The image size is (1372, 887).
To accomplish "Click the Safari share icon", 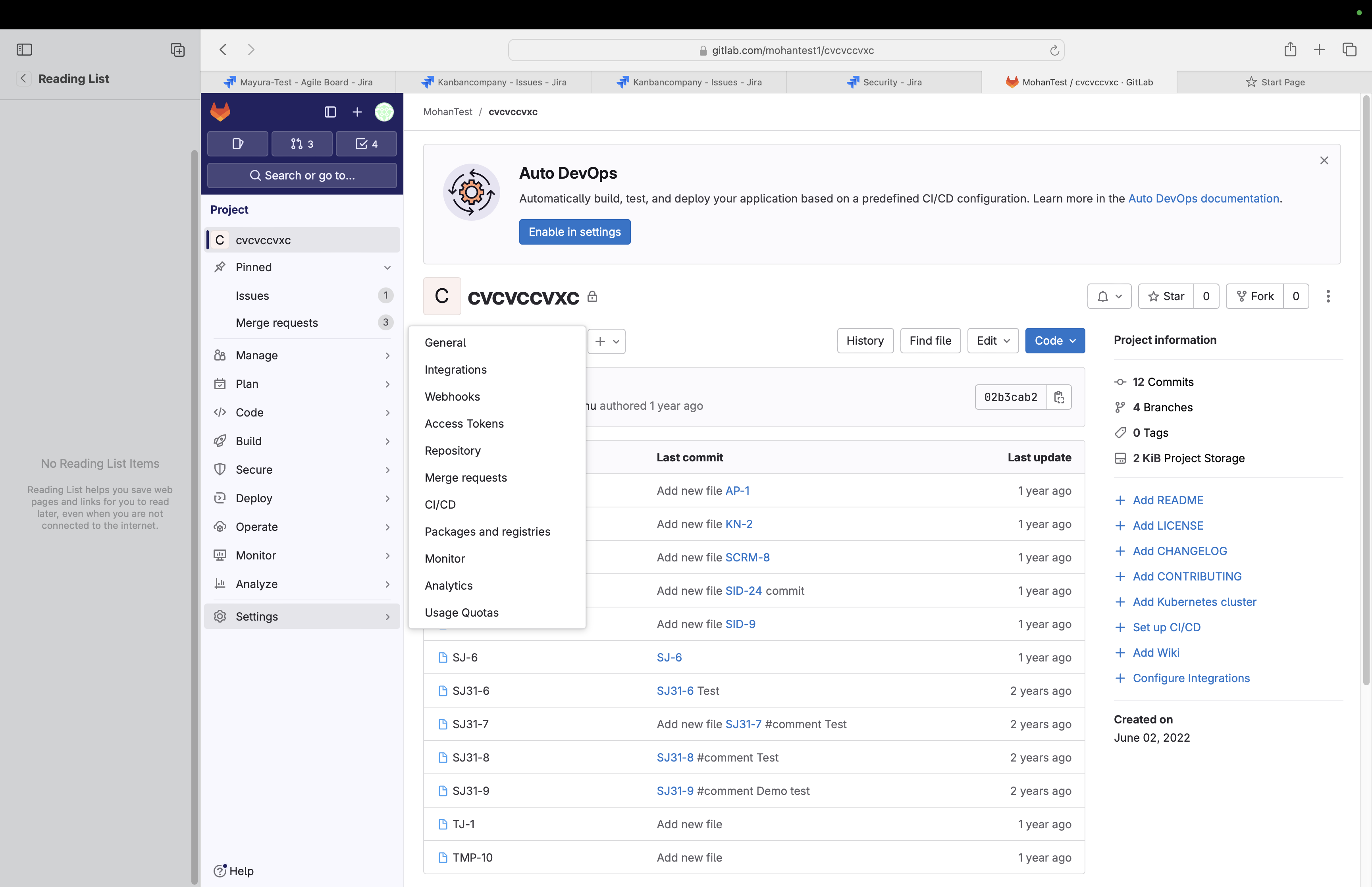I will (1290, 50).
